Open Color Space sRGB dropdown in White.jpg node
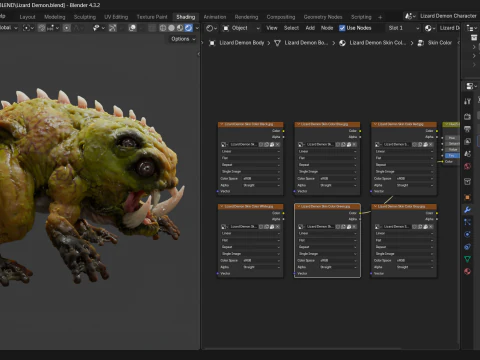Viewport: 480px width, 360px height. [261, 260]
